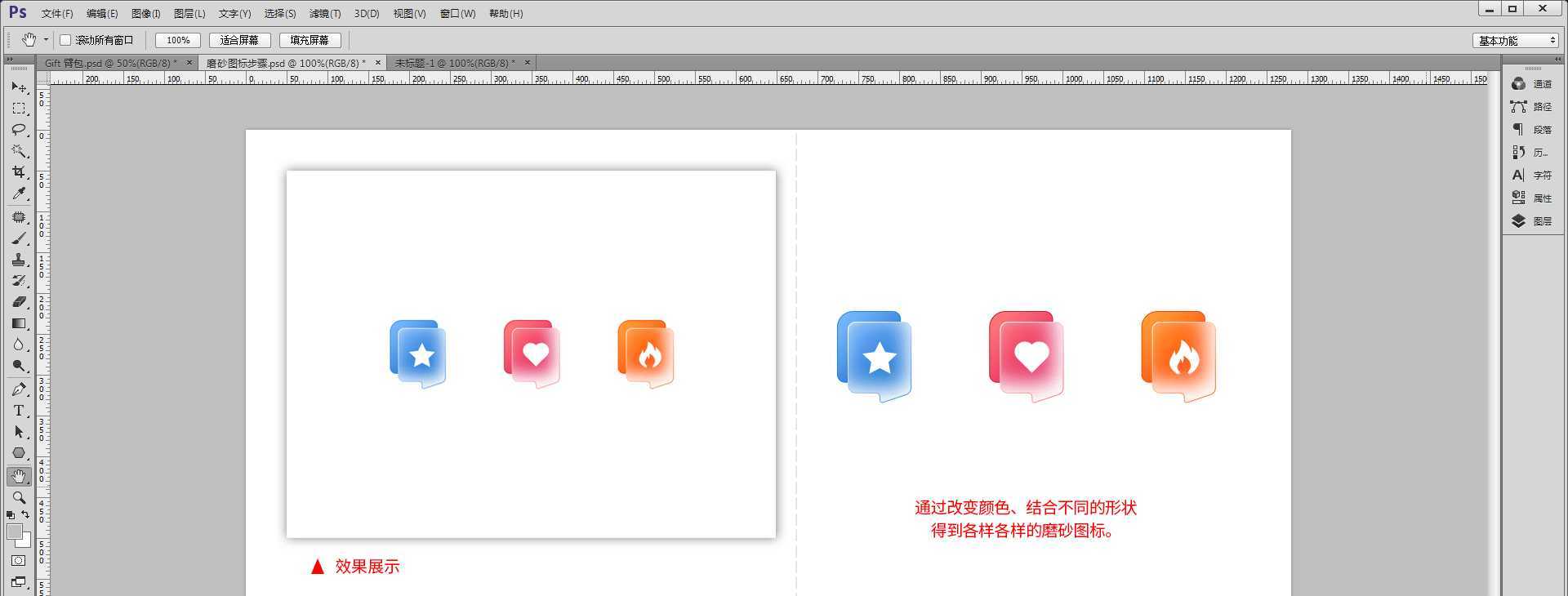
Task: Open the History (历...) panel
Action: [1531, 153]
